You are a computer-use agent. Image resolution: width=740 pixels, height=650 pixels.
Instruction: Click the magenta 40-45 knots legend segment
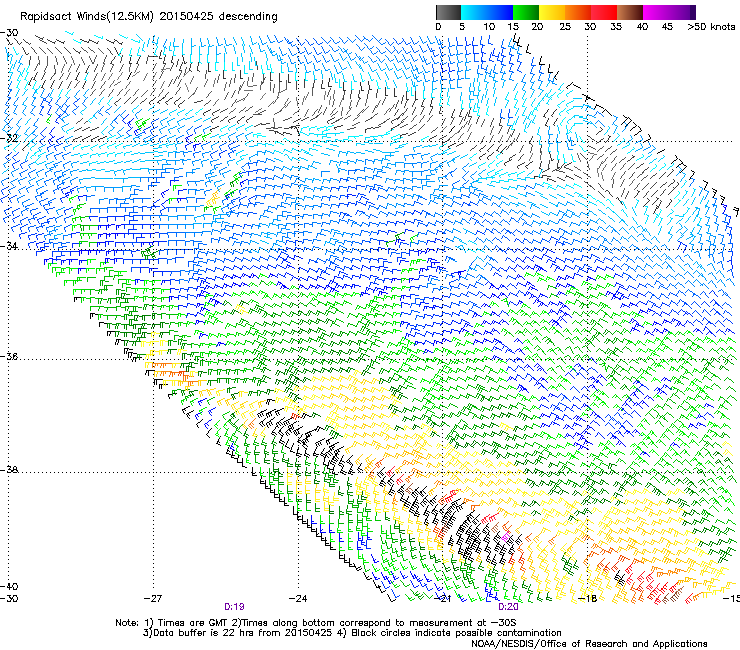point(656,12)
